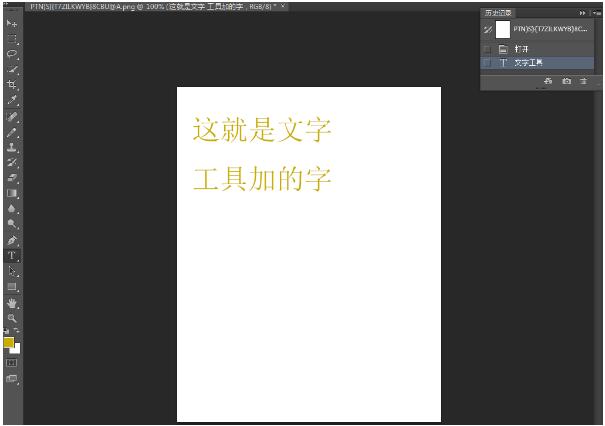Select the Eraser tool
This screenshot has height=426, width=605.
[x=12, y=178]
